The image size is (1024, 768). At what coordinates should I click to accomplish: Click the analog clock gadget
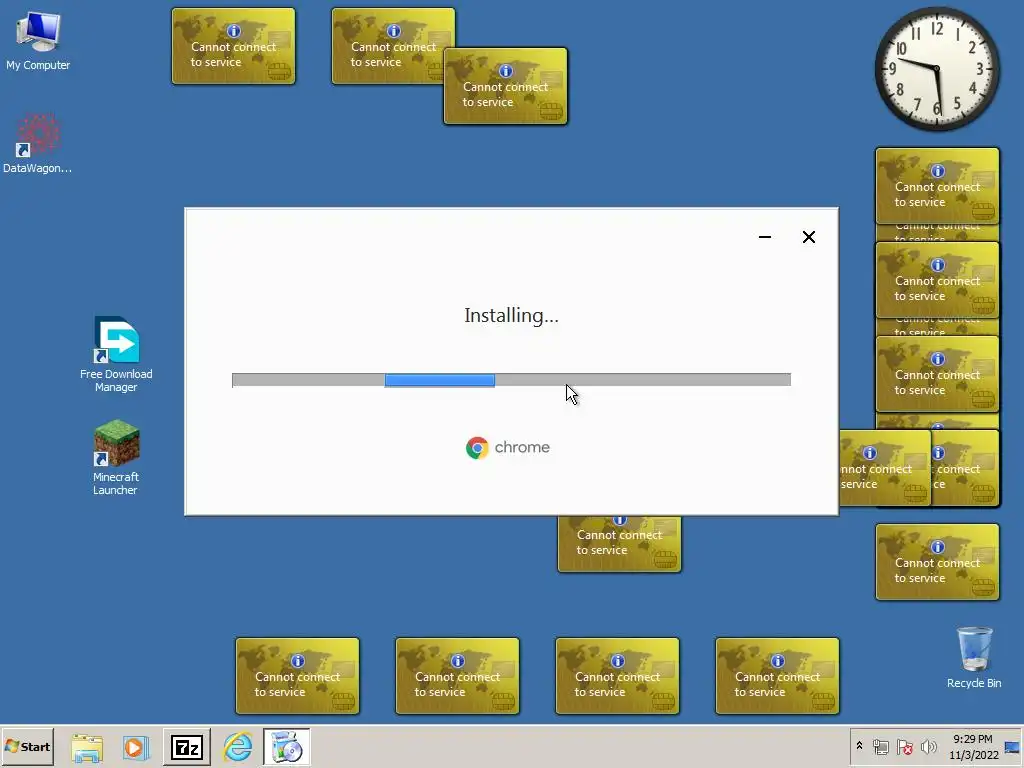point(936,69)
